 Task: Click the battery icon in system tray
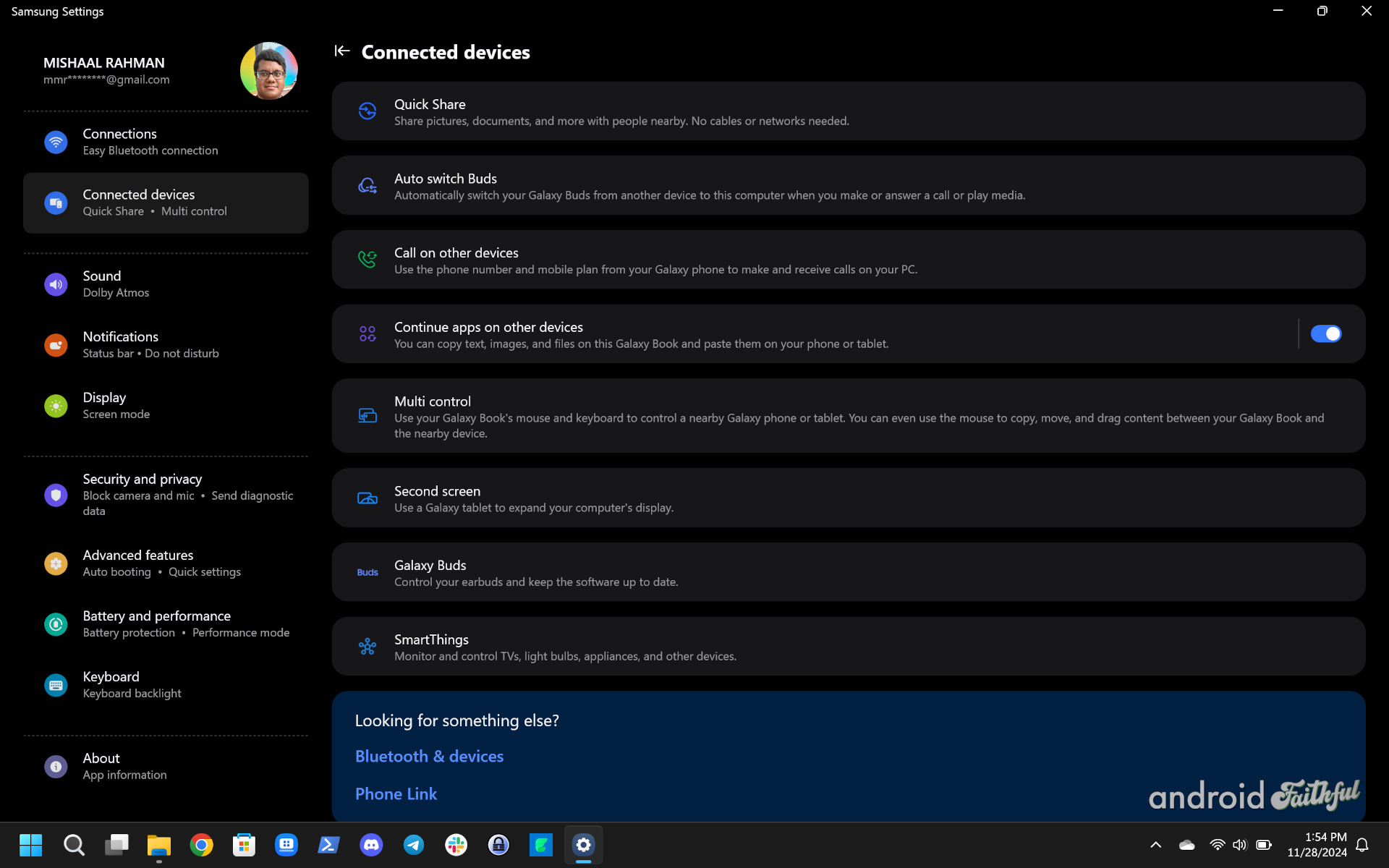(1264, 845)
